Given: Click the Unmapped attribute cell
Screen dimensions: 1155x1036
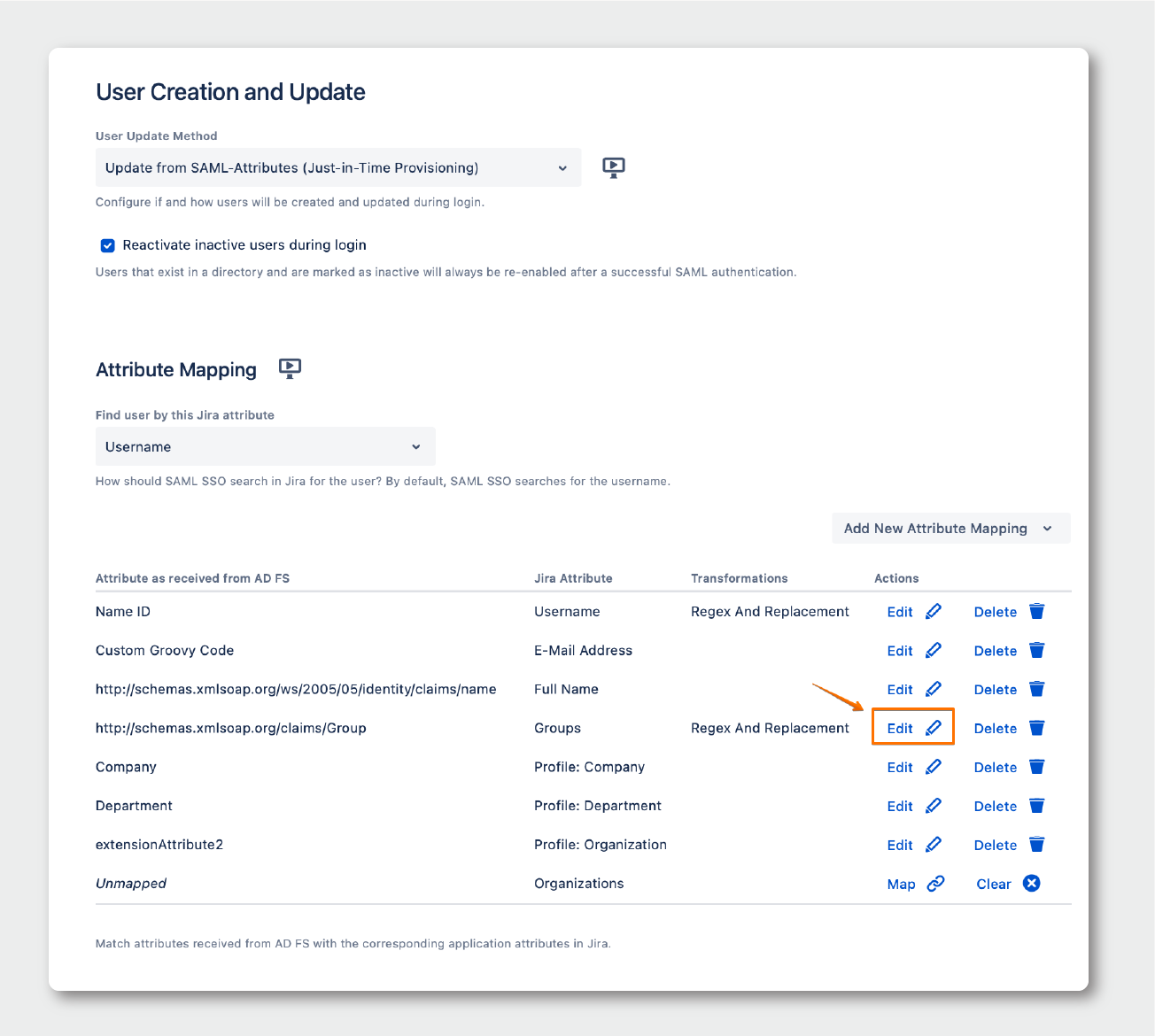Looking at the screenshot, I should (131, 884).
